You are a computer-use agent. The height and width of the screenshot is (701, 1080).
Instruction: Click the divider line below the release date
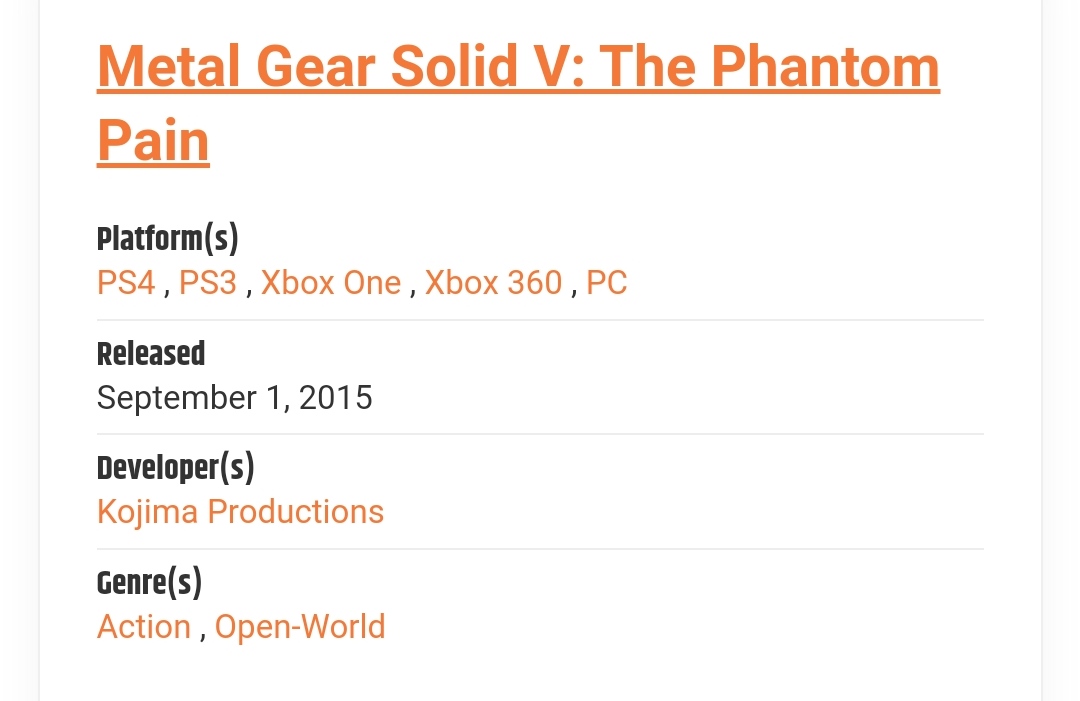point(540,434)
